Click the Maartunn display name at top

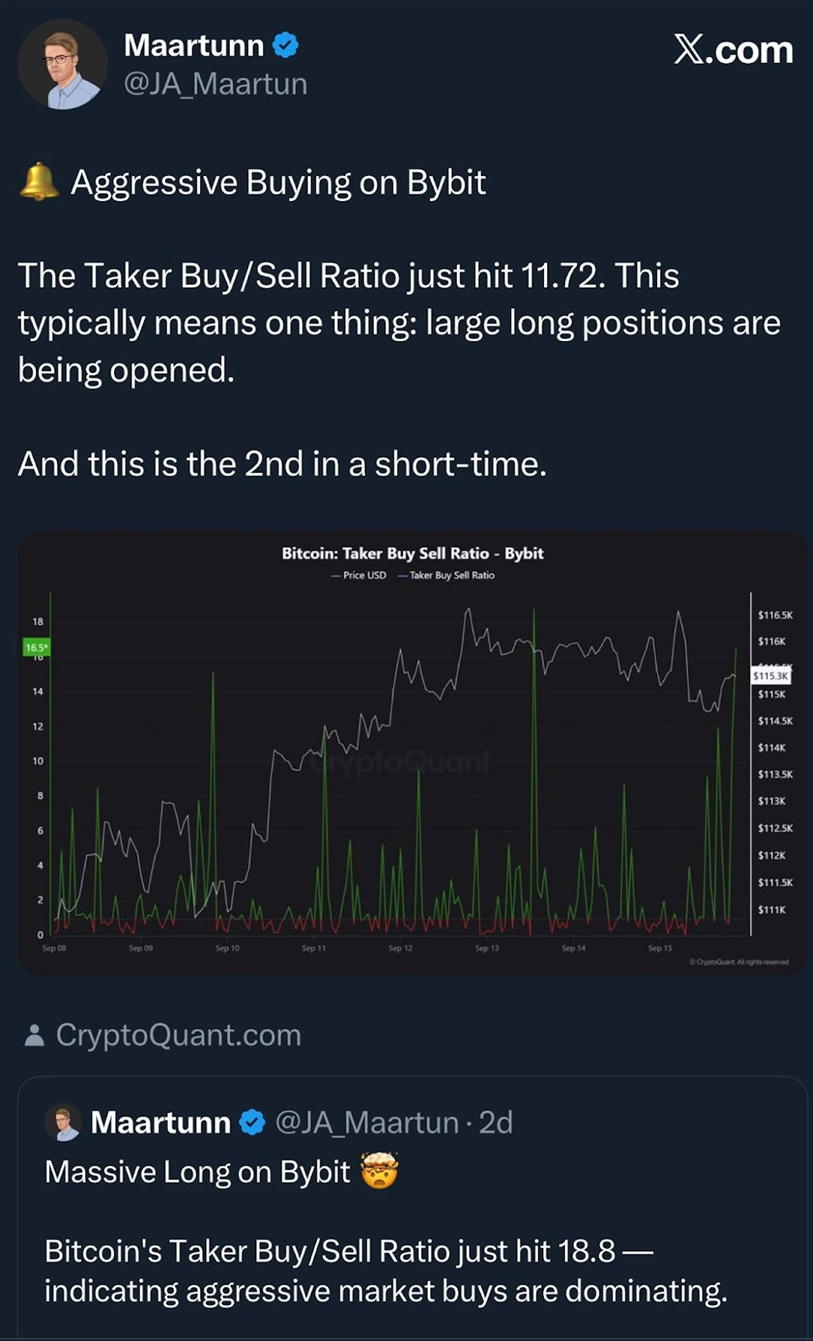point(193,45)
